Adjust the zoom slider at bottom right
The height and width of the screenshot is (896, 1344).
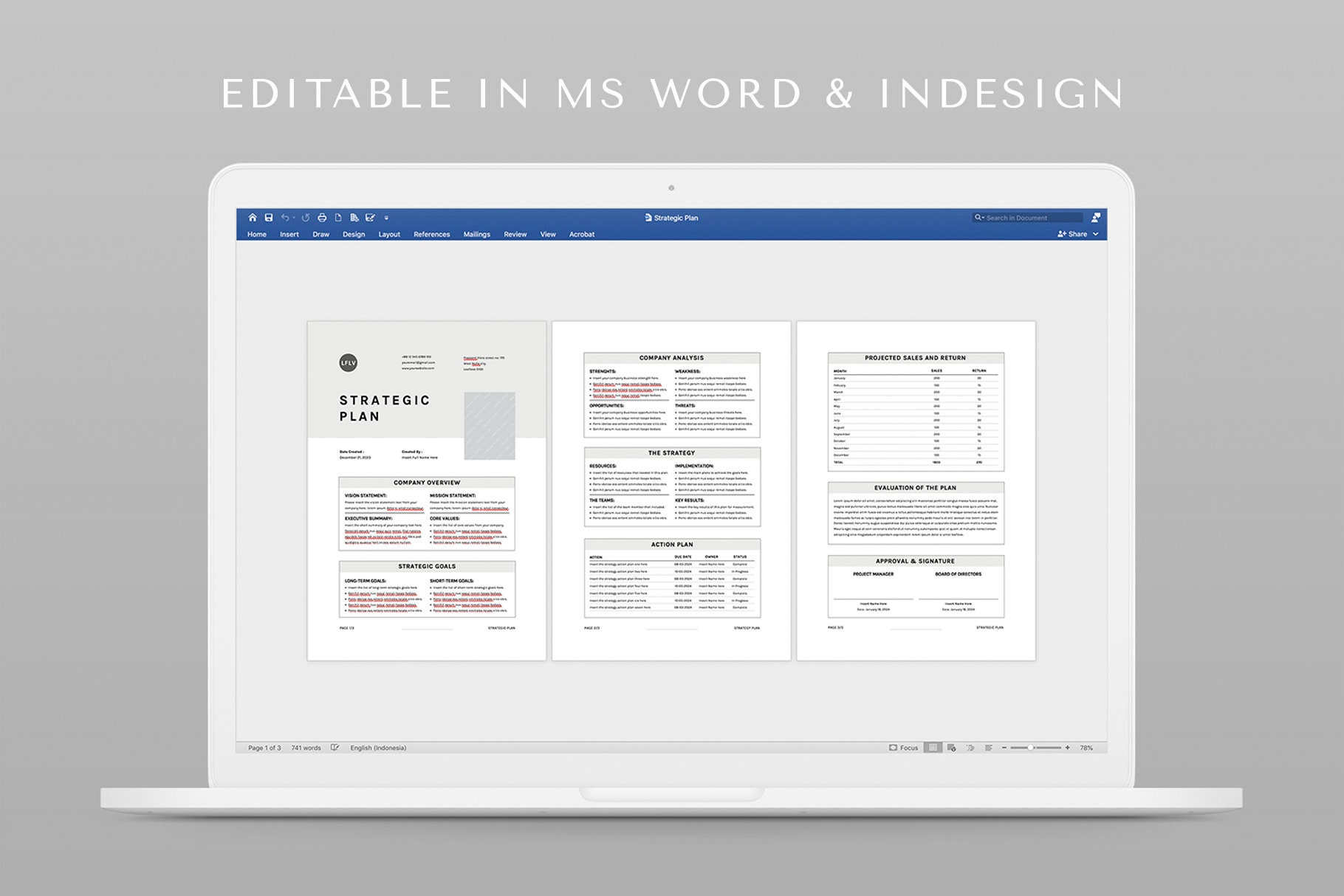pyautogui.click(x=1032, y=747)
